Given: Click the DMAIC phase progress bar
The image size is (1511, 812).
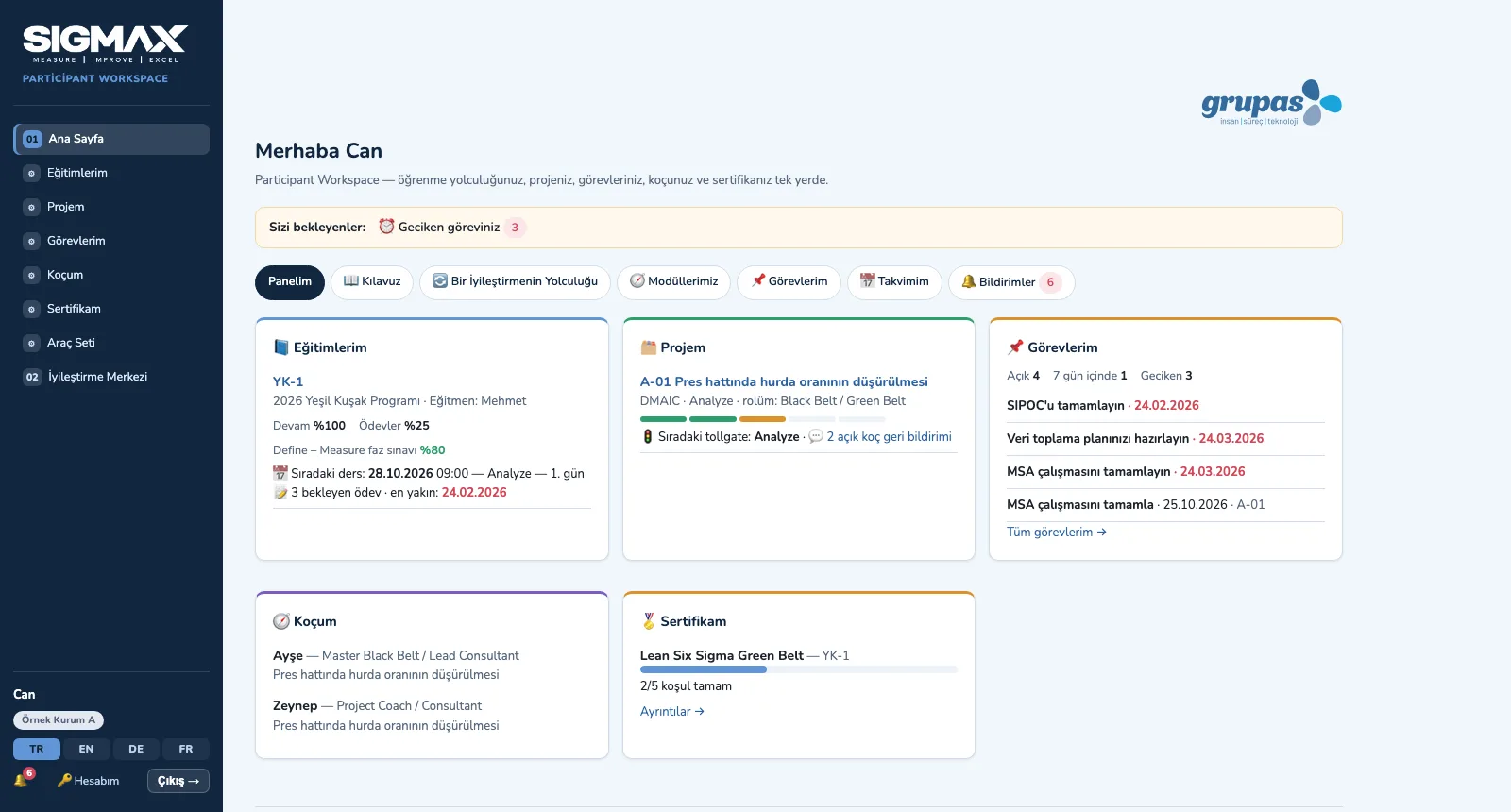Looking at the screenshot, I should pos(763,419).
